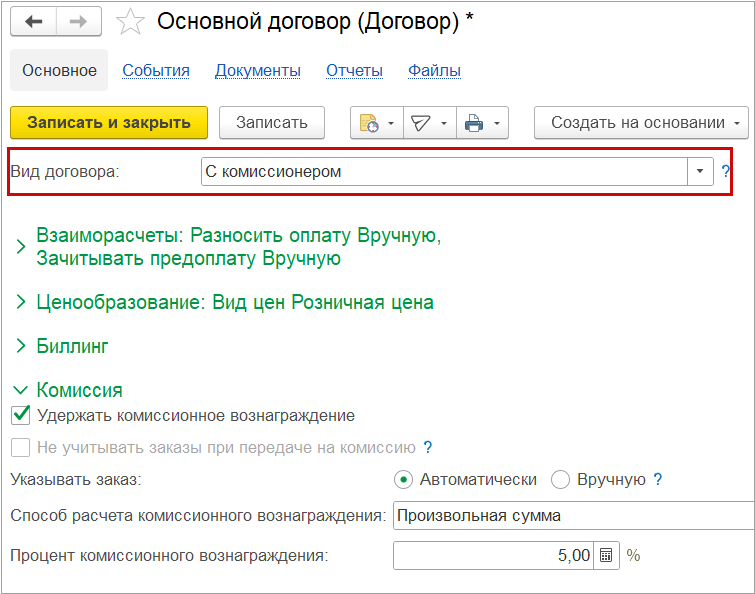Viewport: 755px width, 594px height.
Task: Collapse the Комиссия section
Action: tap(20, 389)
